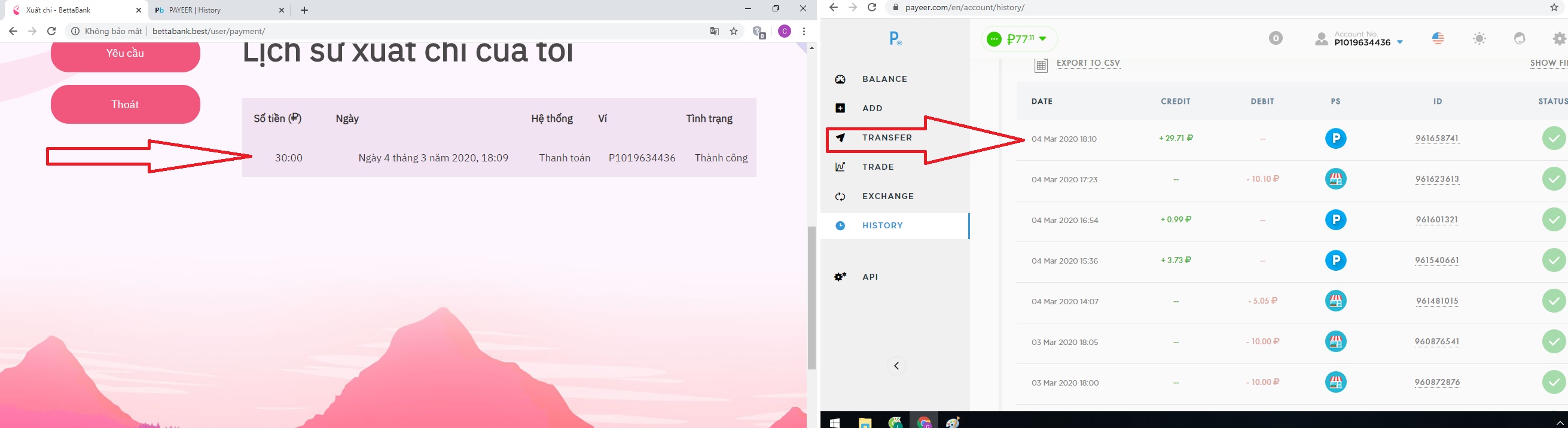Viewport: 1568px width, 428px height.
Task: Click EXPORT TO CSV link
Action: click(1088, 63)
